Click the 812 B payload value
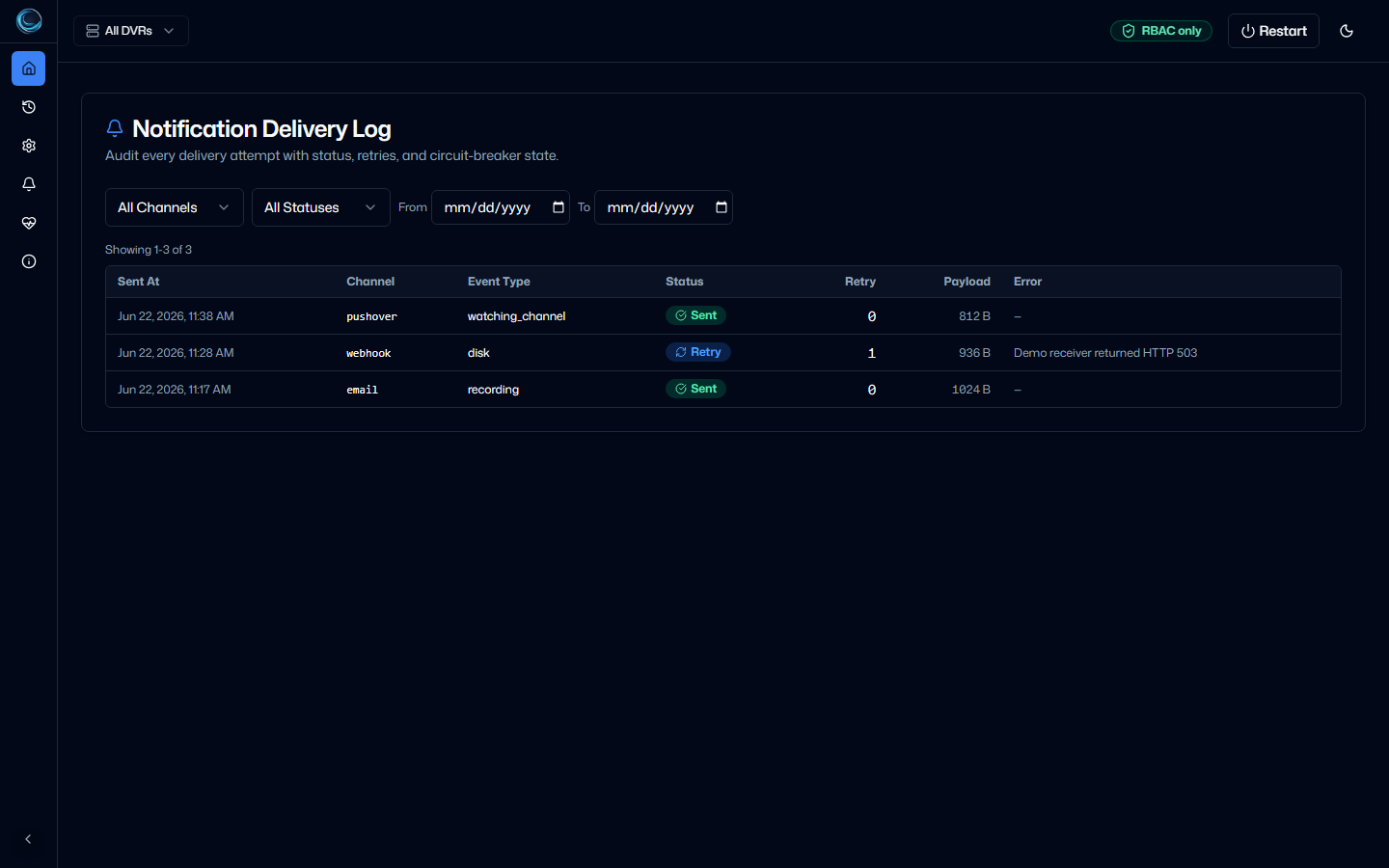 [x=974, y=316]
